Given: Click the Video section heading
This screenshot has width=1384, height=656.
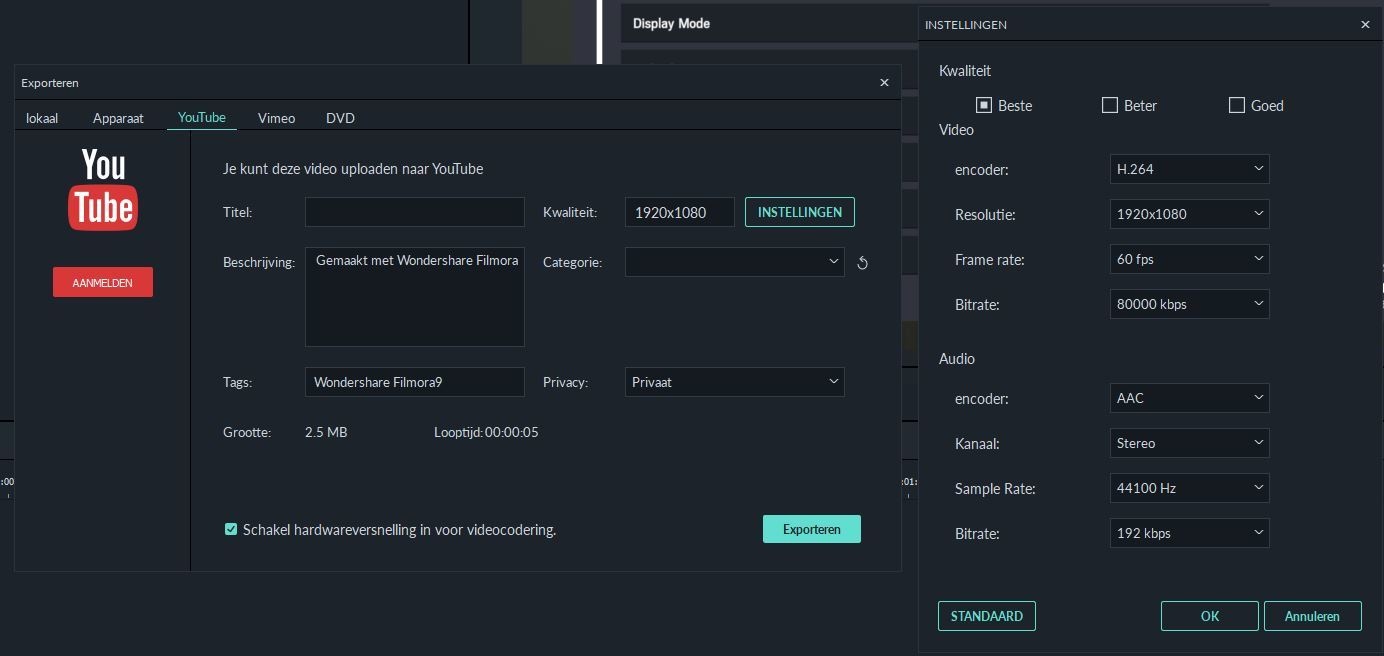Looking at the screenshot, I should [956, 129].
